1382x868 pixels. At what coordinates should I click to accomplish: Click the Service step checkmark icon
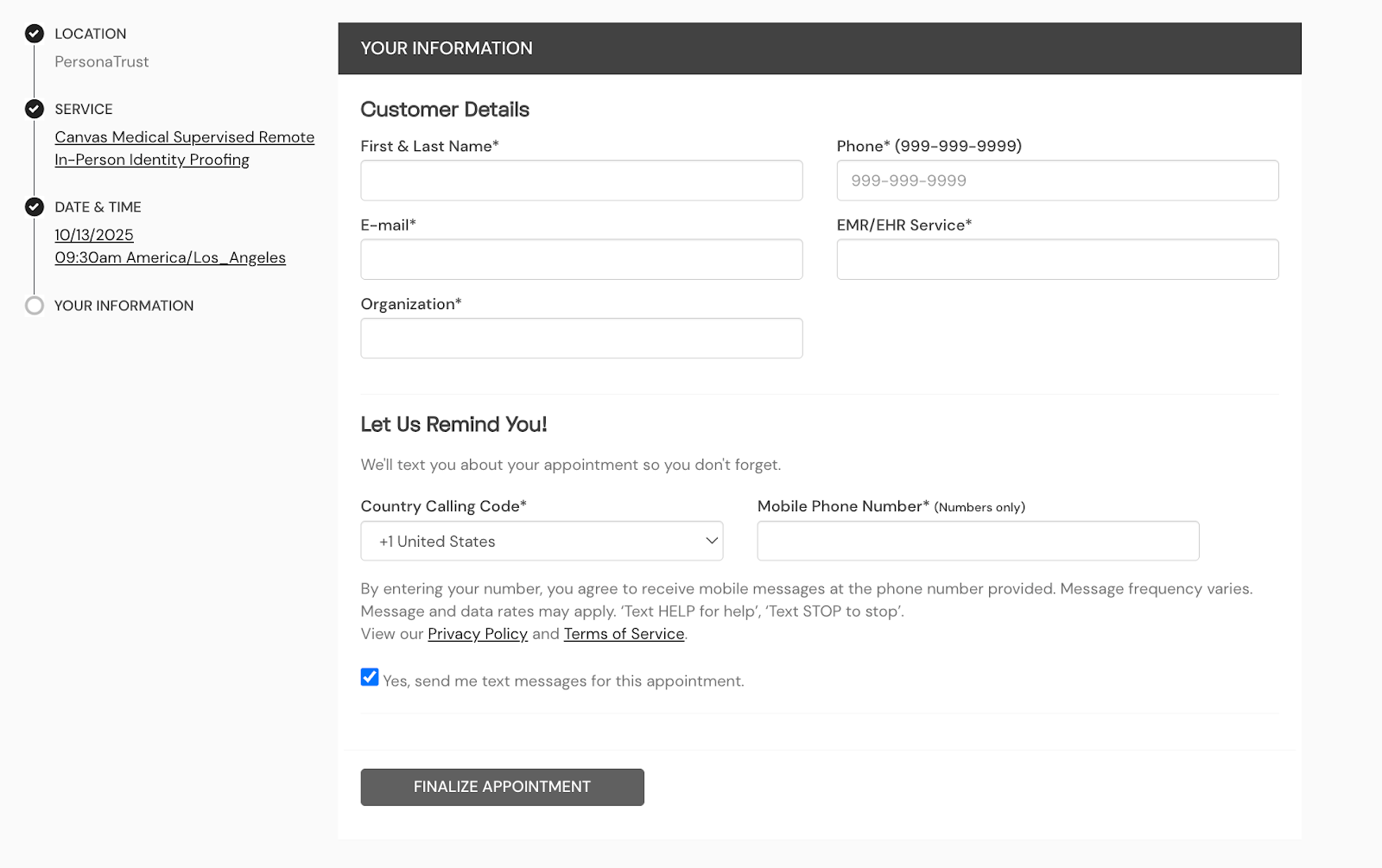pos(35,109)
